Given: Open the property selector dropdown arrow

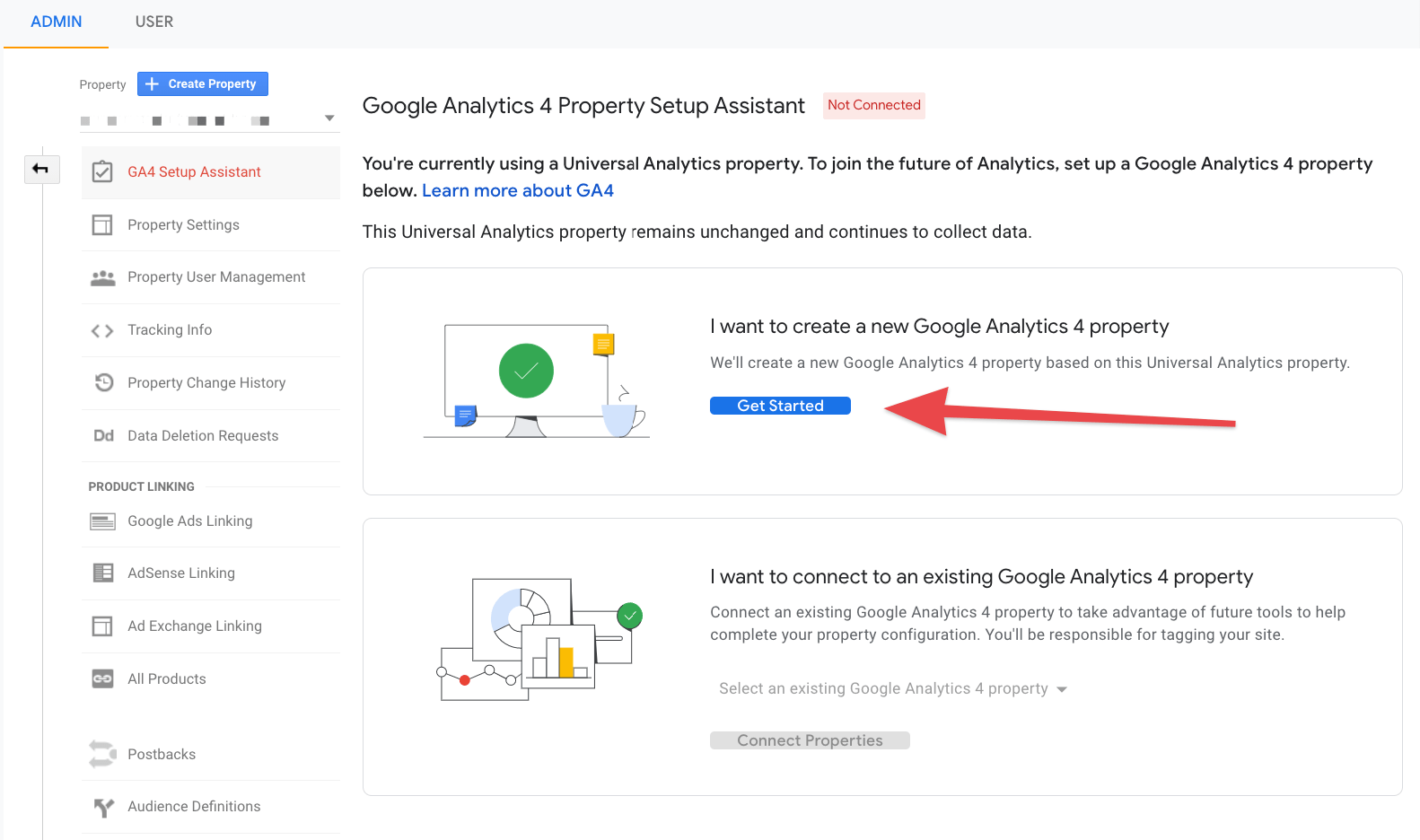Looking at the screenshot, I should tap(329, 118).
